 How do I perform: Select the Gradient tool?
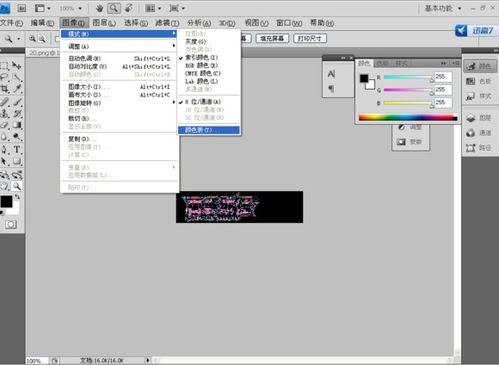click(17, 125)
